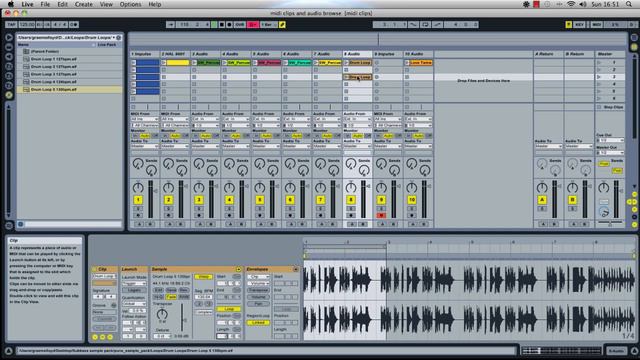Launch Drum Loop clip in scene 1
This screenshot has height=360, width=640.
pos(347,62)
